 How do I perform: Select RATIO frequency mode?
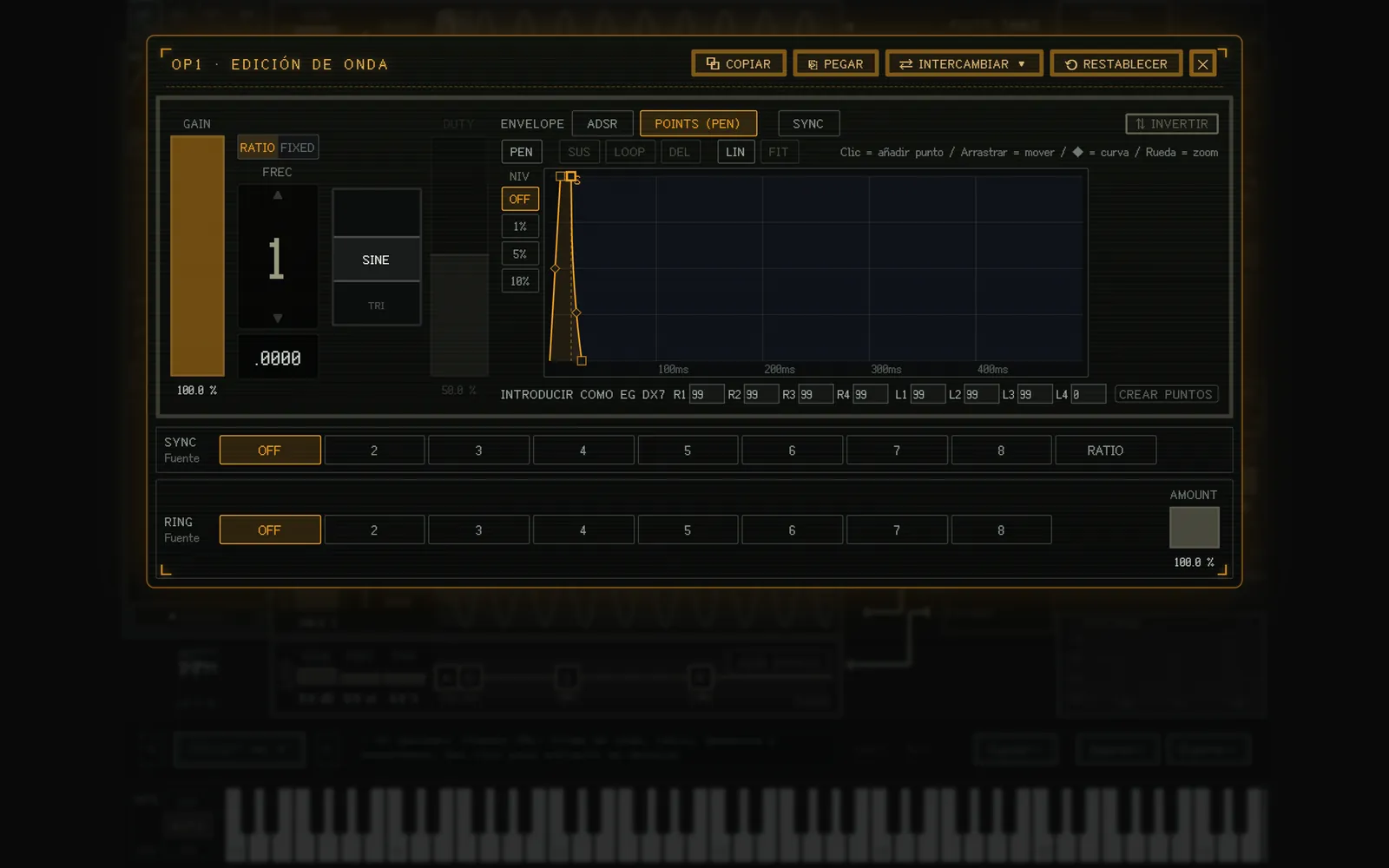click(x=257, y=148)
